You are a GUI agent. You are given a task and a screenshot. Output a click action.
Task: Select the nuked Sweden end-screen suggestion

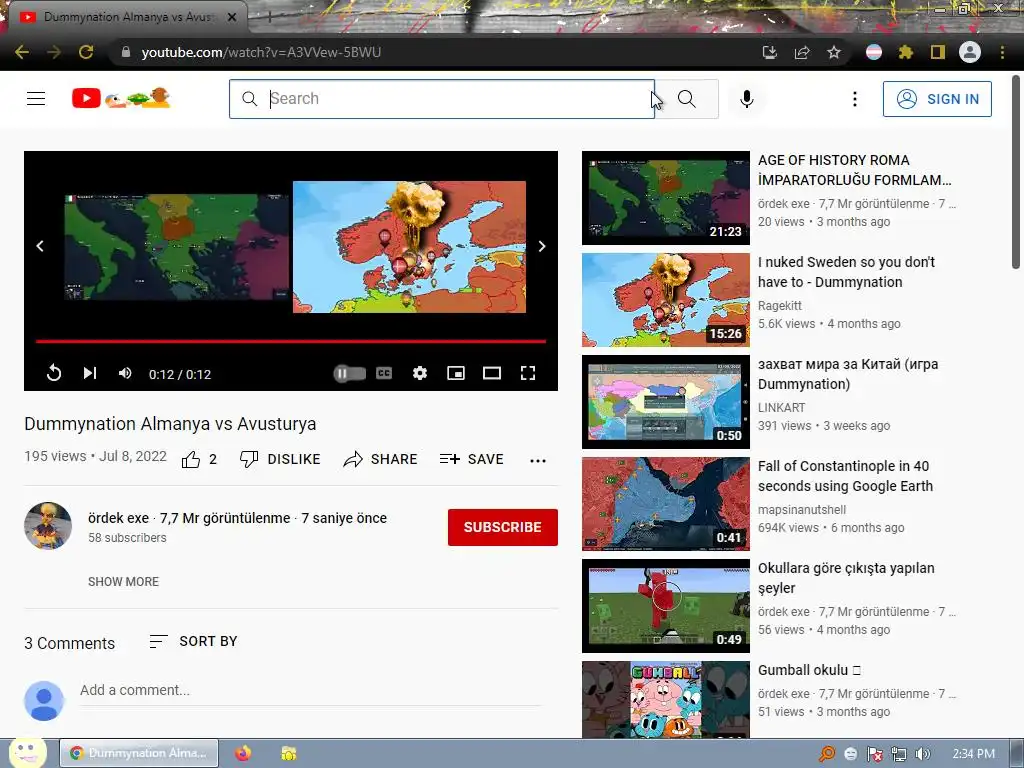point(409,247)
